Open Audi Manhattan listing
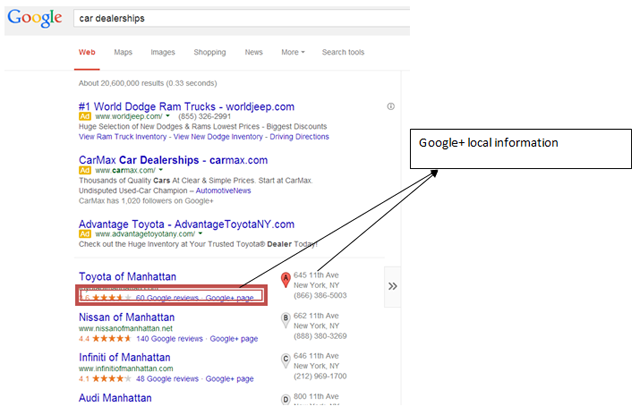The width and height of the screenshot is (640, 406). tap(115, 398)
